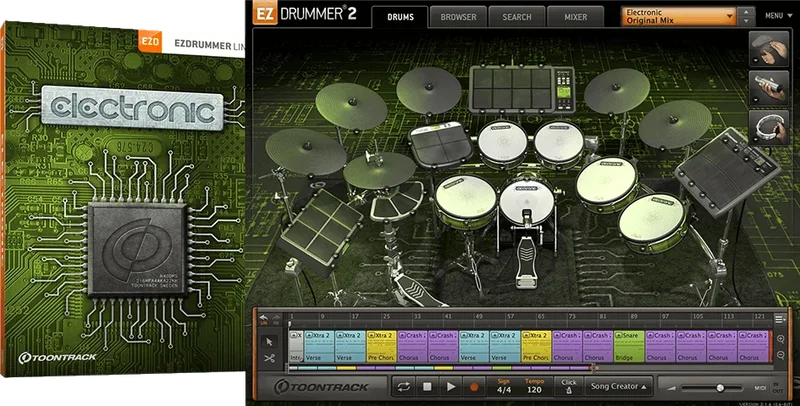Click the playhead marker at bar 1
This screenshot has height=406, width=800.
point(290,324)
